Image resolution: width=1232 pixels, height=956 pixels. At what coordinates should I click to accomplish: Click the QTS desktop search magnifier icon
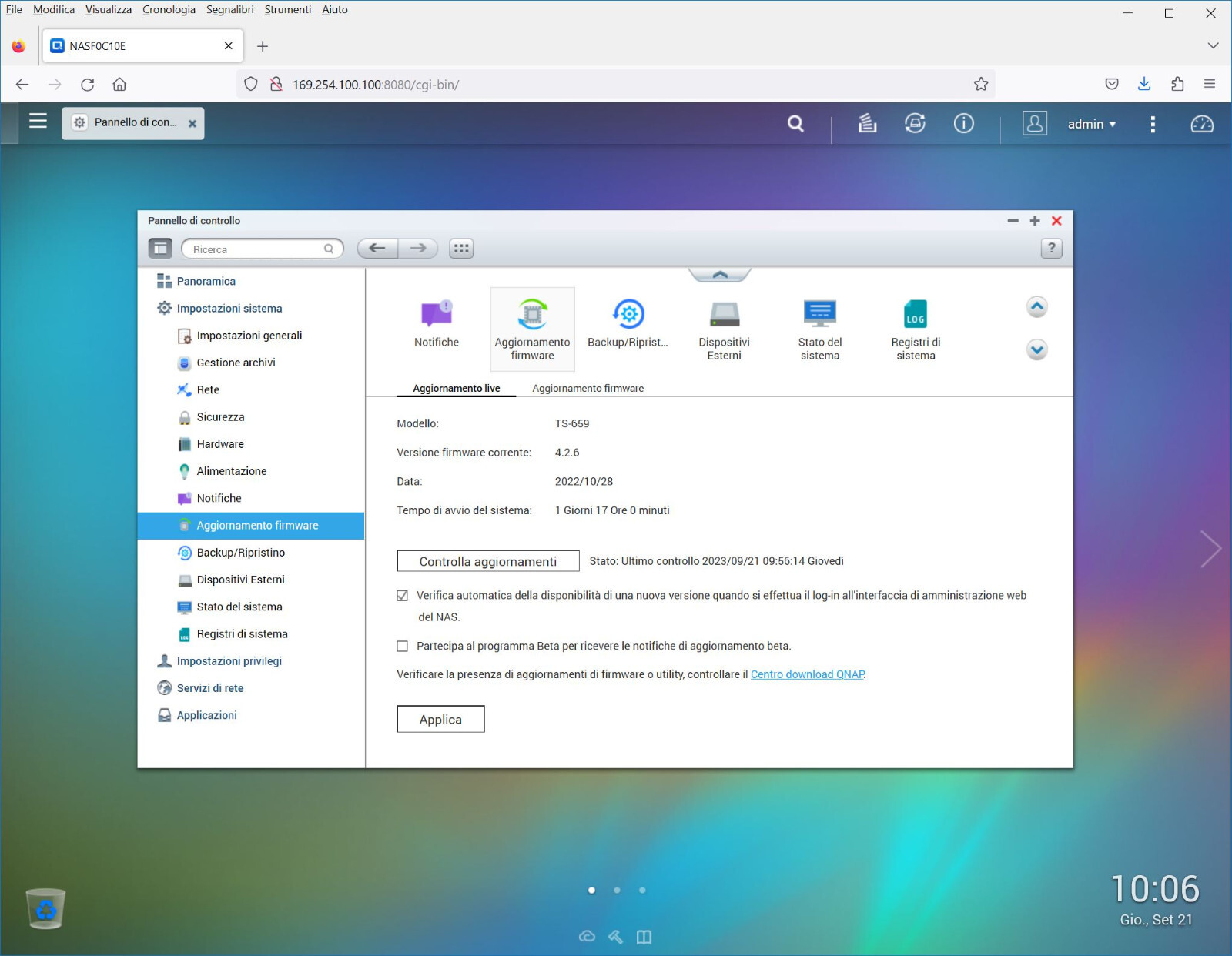795,123
